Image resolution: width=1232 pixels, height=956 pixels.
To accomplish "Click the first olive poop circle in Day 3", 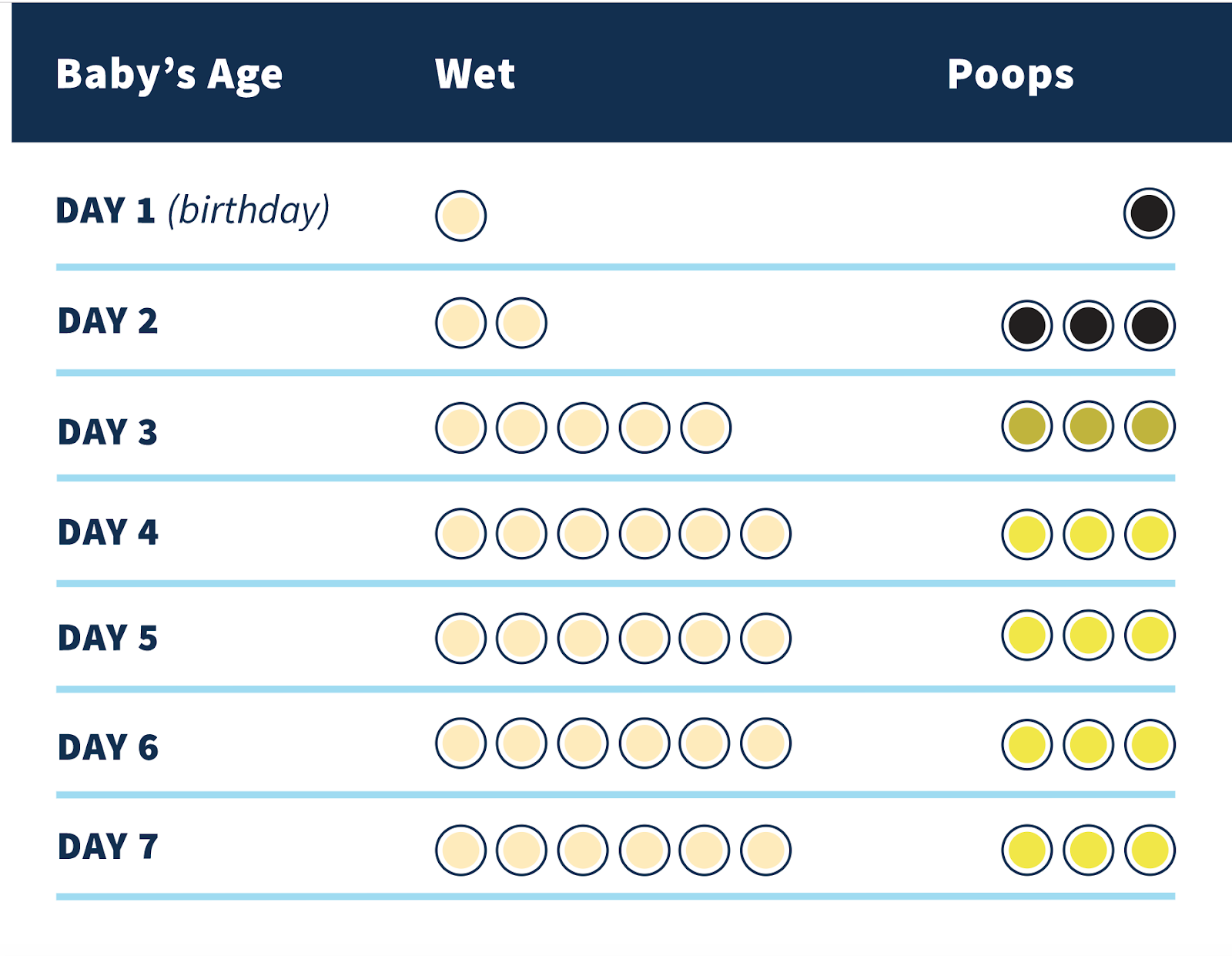I will coord(1027,426).
